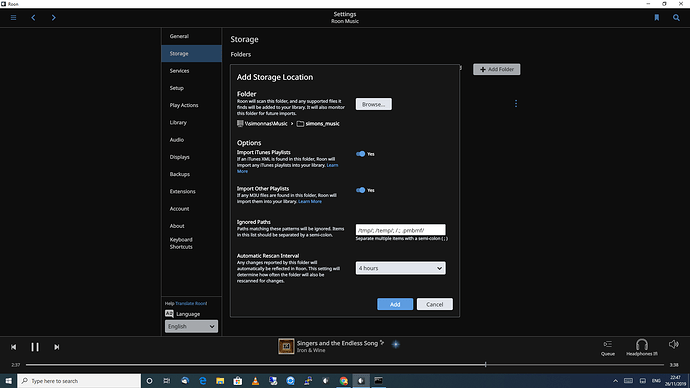Open the play Queue
Screen dimensions: 690x388
[608, 347]
